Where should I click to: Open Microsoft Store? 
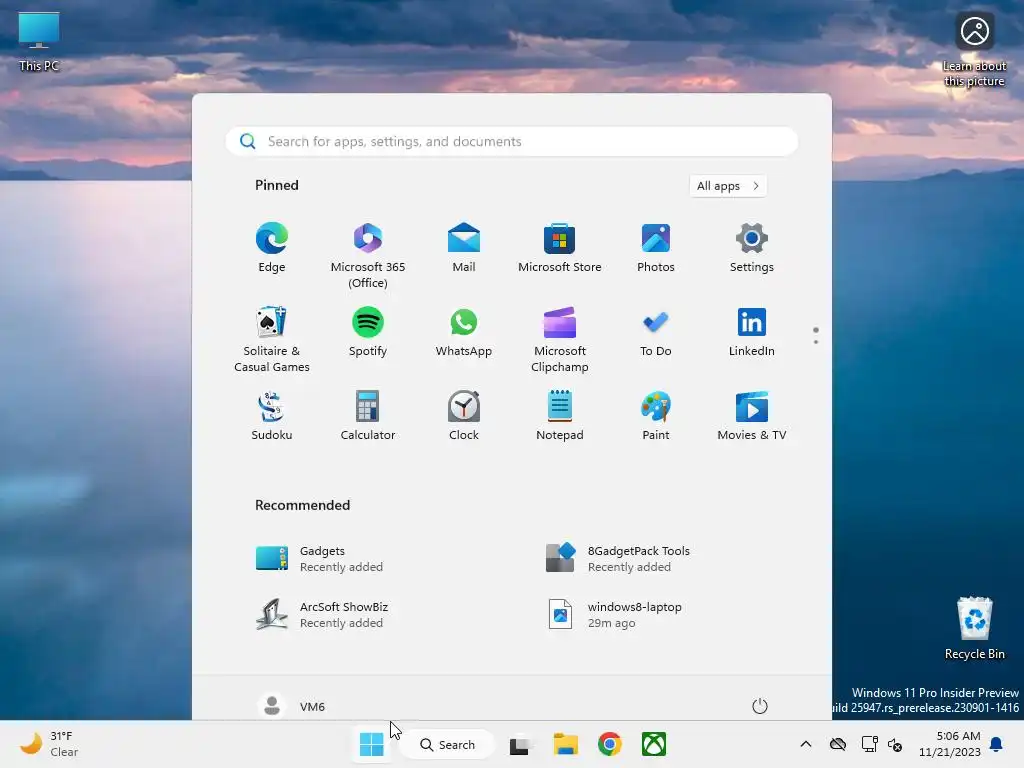point(560,248)
